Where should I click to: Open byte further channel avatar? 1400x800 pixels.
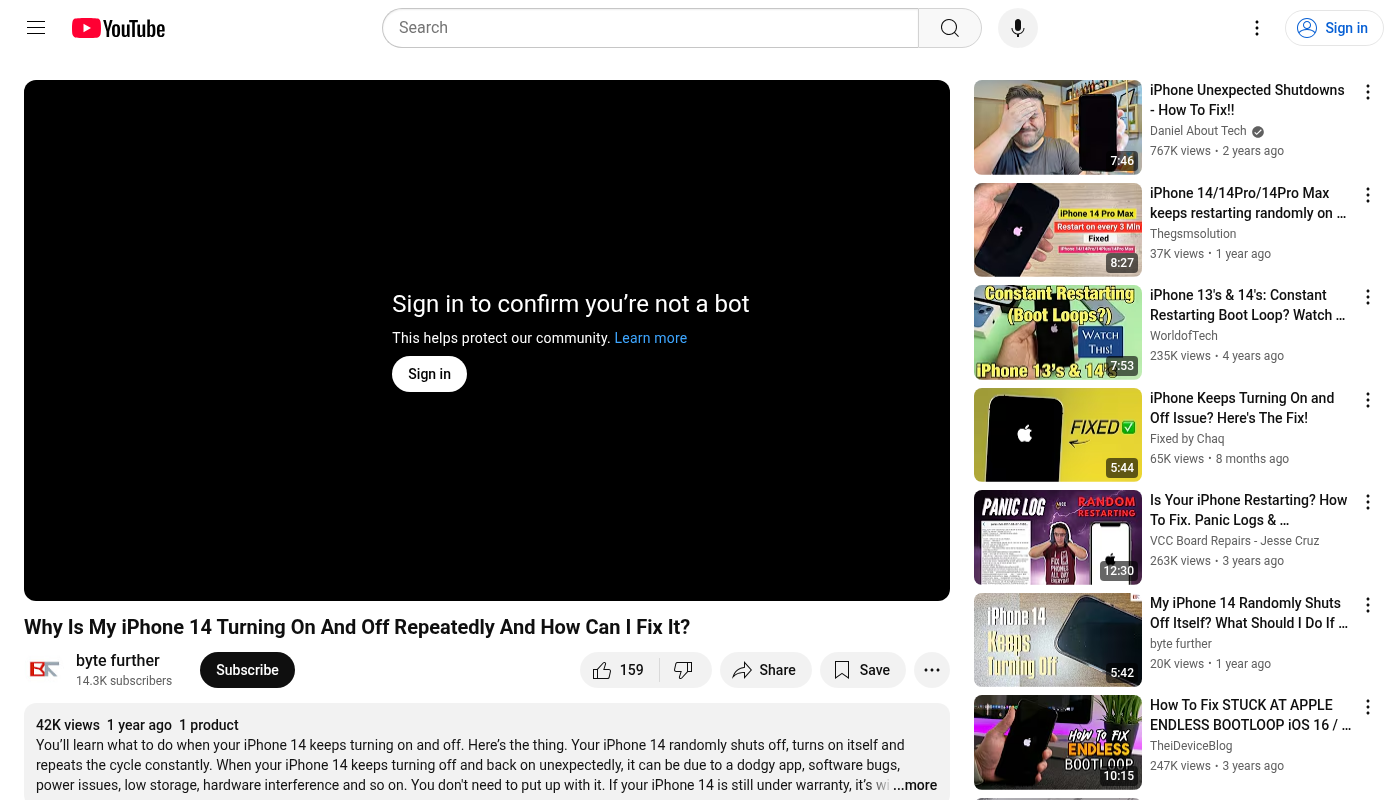click(44, 670)
